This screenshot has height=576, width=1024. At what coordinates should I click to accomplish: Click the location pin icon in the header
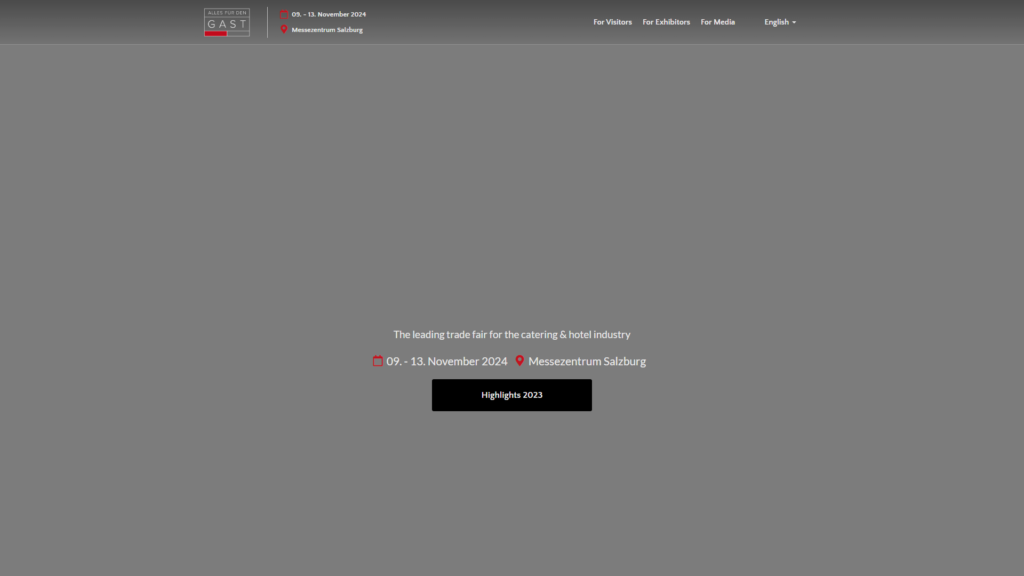coord(284,29)
